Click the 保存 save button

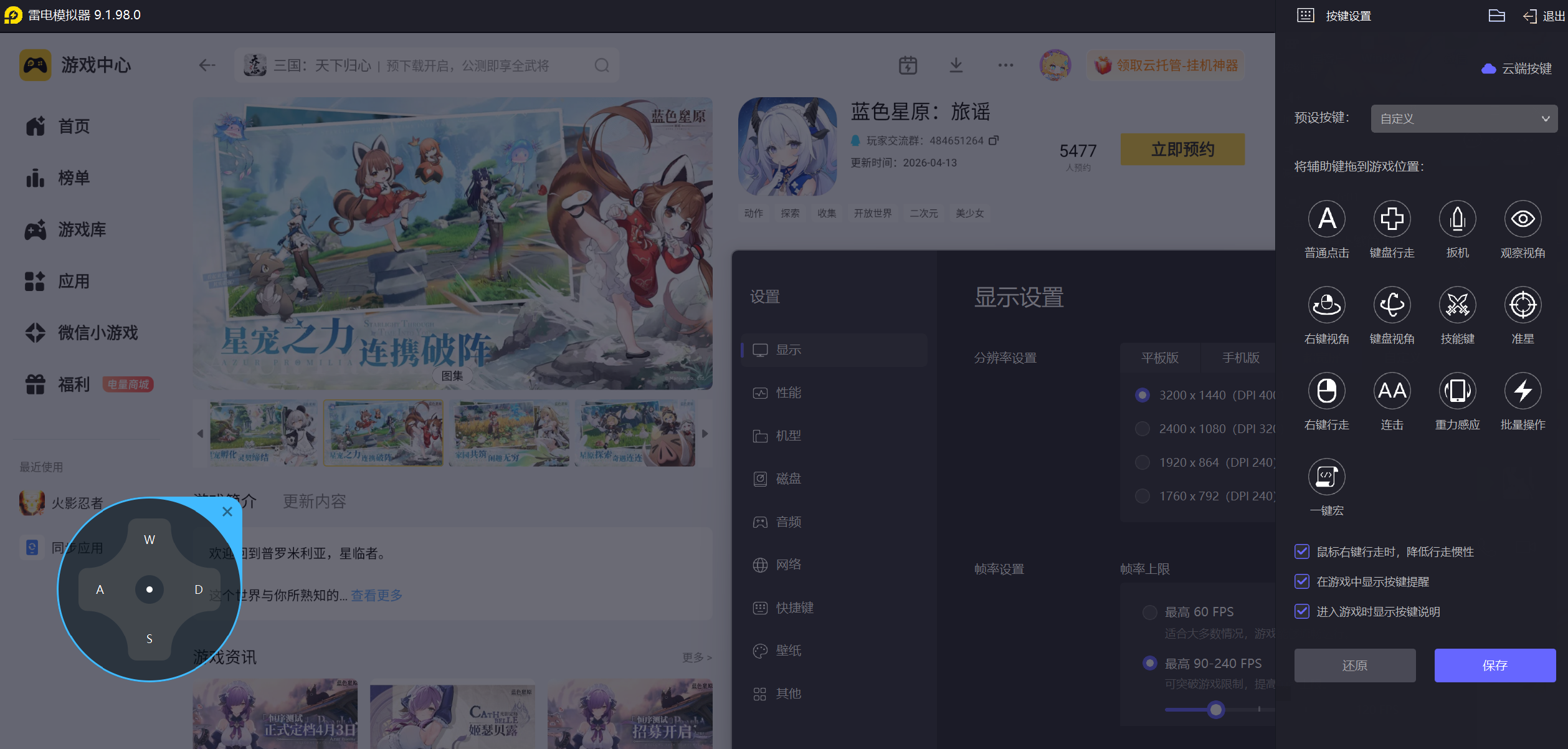1494,666
